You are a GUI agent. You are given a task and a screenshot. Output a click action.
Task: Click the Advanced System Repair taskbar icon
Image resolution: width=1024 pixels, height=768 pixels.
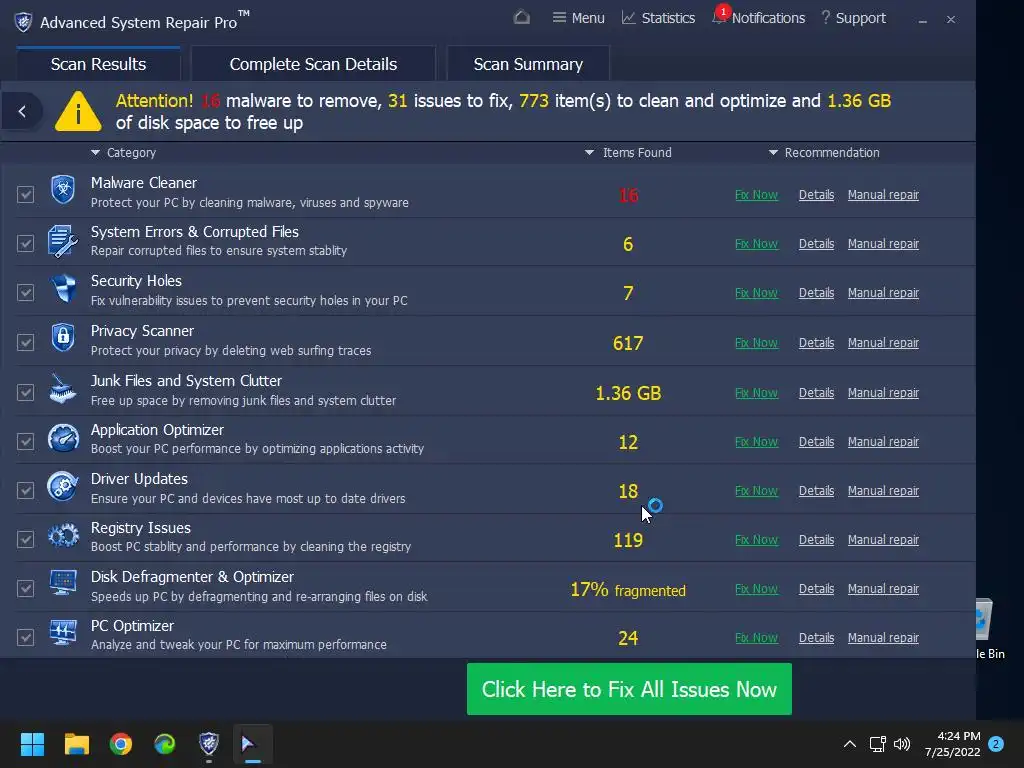(209, 743)
